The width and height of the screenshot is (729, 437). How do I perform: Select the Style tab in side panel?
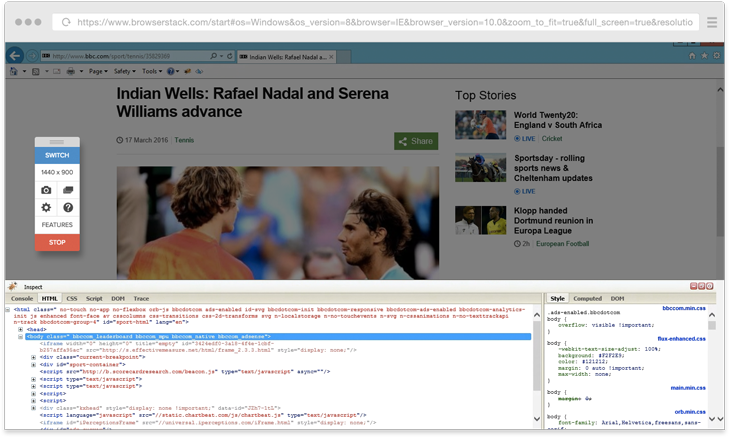point(557,298)
